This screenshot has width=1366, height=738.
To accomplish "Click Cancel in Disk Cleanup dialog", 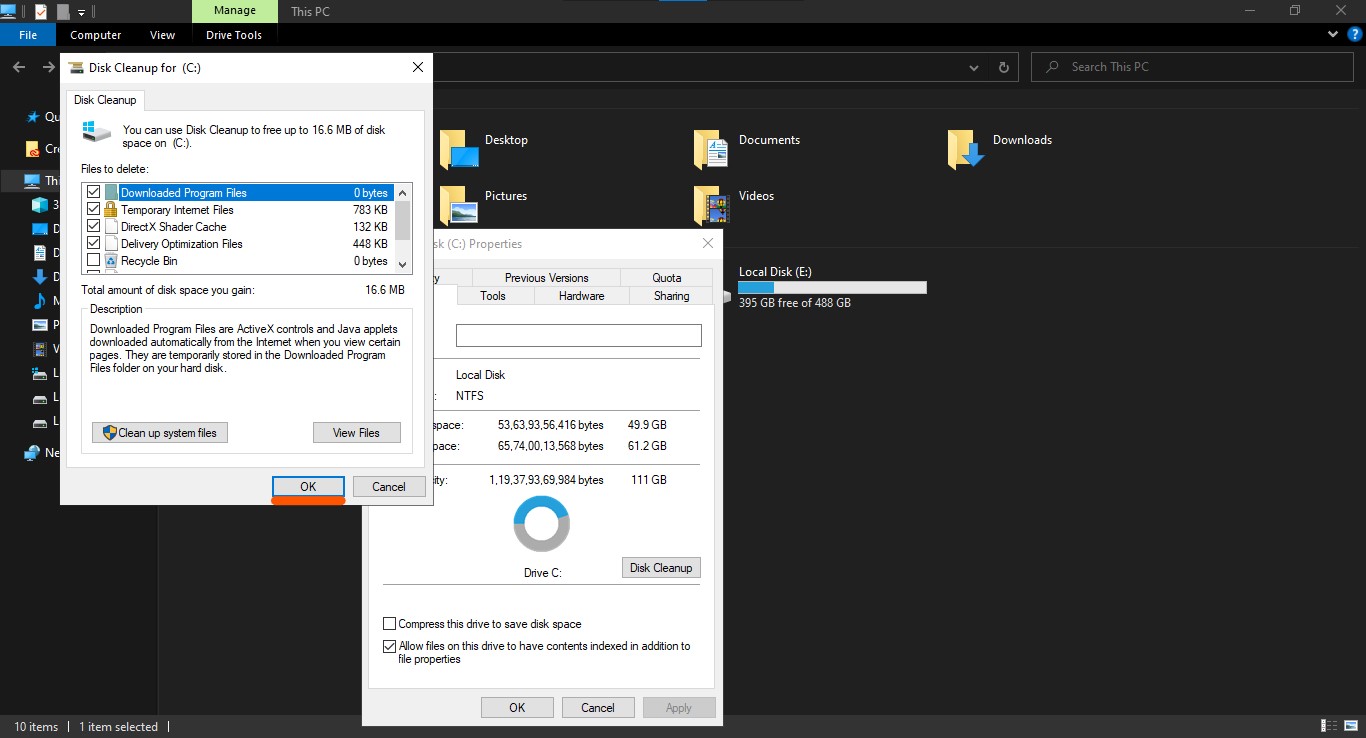I will coord(389,487).
